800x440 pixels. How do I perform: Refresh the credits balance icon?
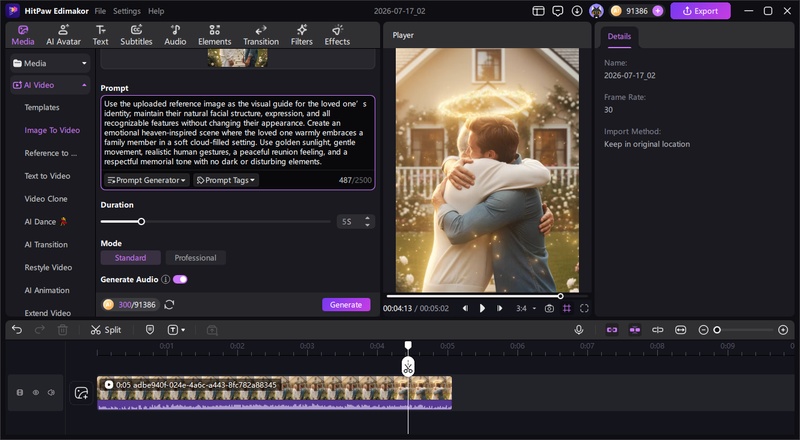[169, 305]
